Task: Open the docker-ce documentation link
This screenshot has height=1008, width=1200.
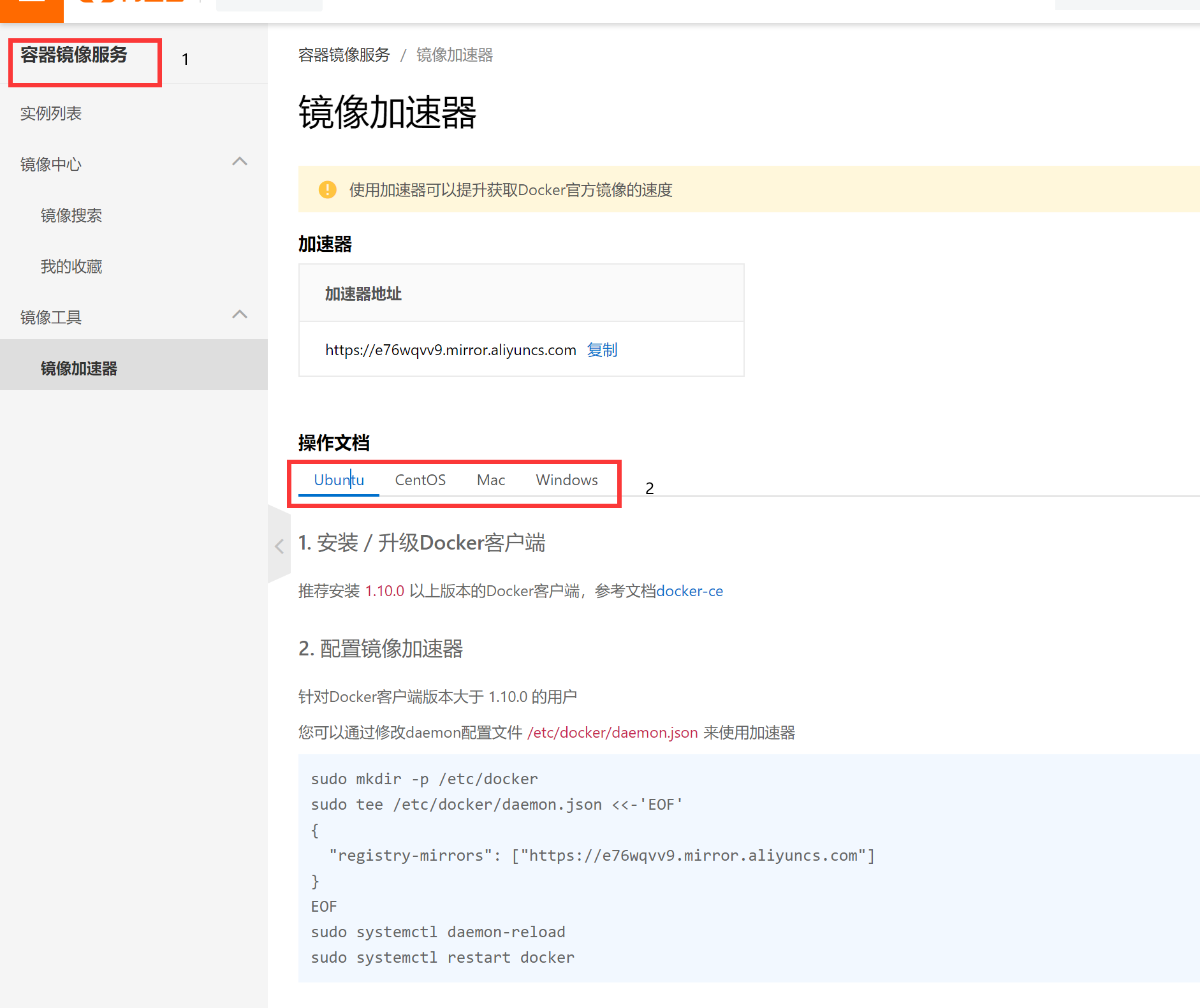Action: pos(689,591)
